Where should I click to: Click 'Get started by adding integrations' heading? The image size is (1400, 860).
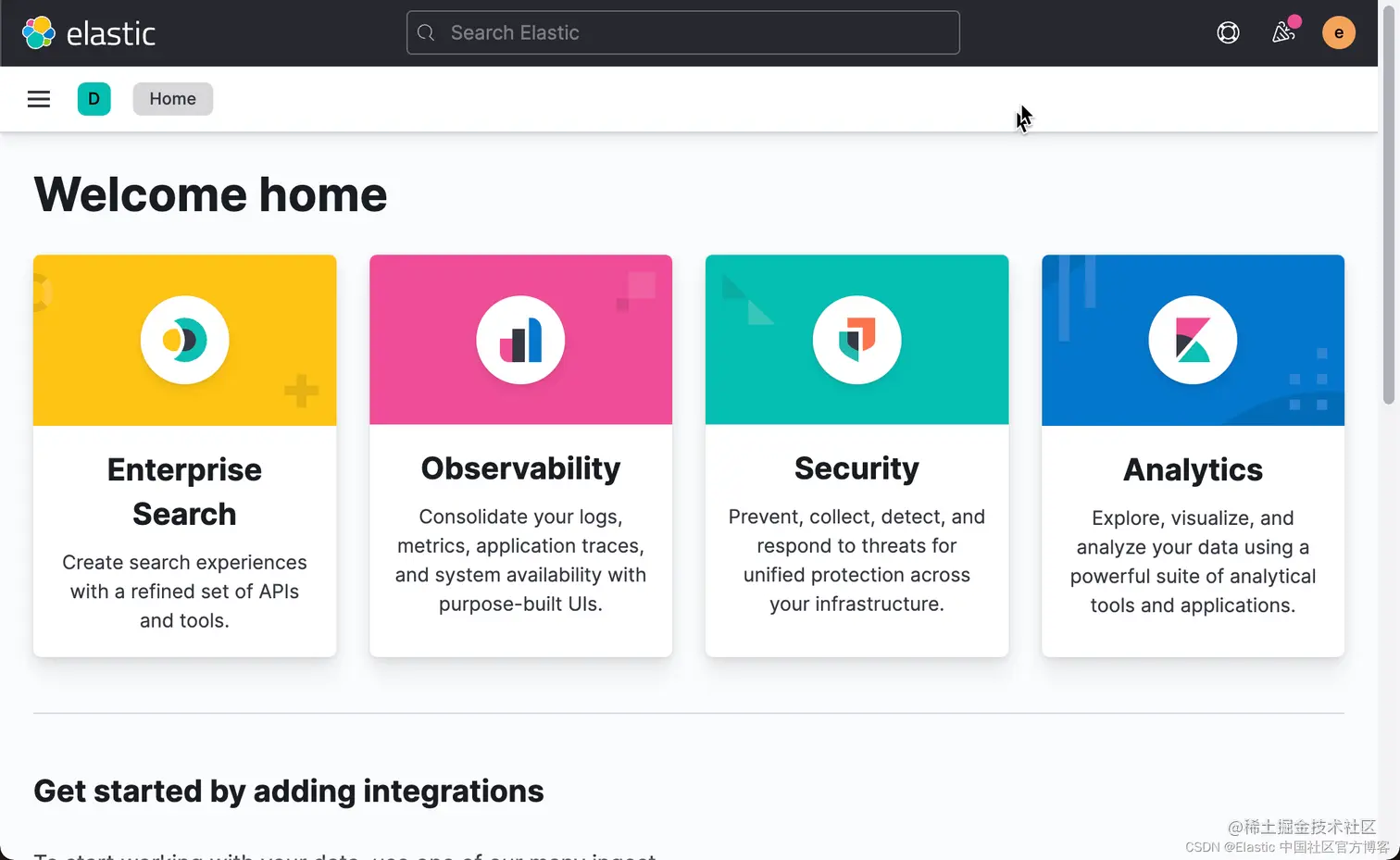pos(289,791)
